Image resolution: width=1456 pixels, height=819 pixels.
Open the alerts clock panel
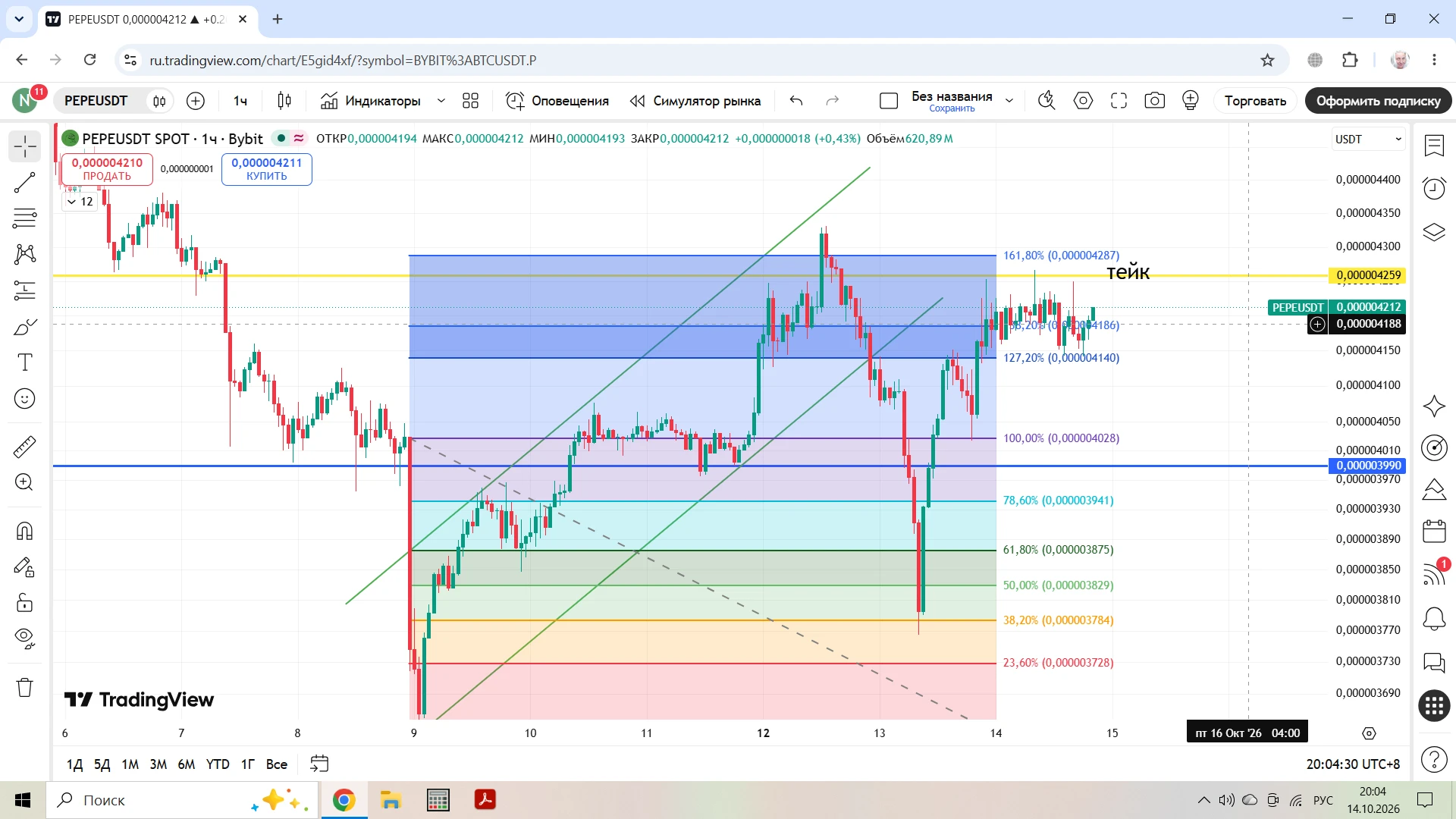click(x=1434, y=188)
